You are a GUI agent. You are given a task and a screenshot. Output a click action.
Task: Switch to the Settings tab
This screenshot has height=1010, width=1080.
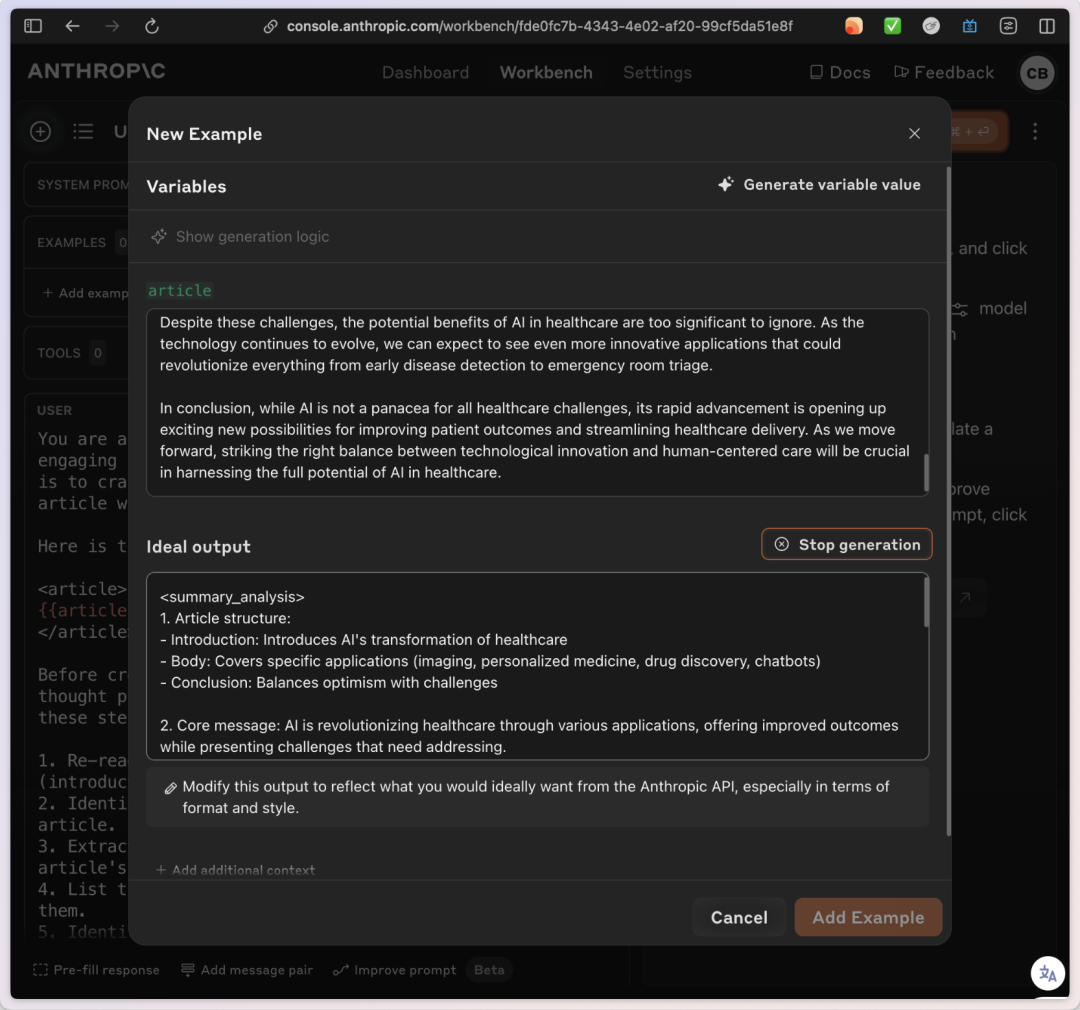pyautogui.click(x=657, y=73)
